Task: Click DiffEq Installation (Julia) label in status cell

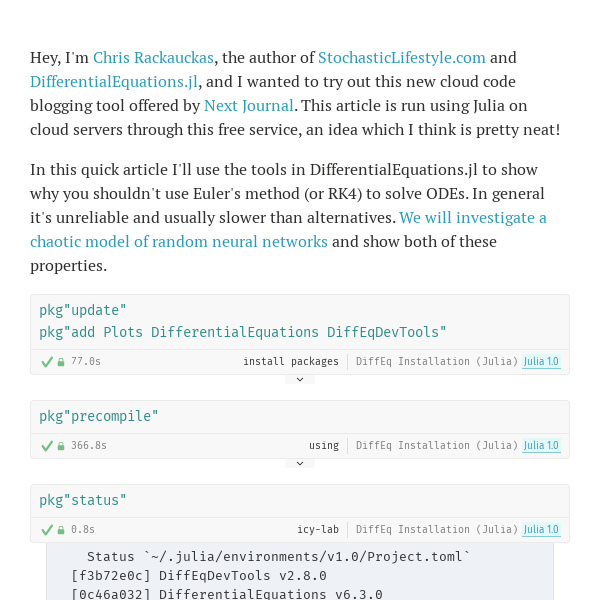Action: click(437, 530)
